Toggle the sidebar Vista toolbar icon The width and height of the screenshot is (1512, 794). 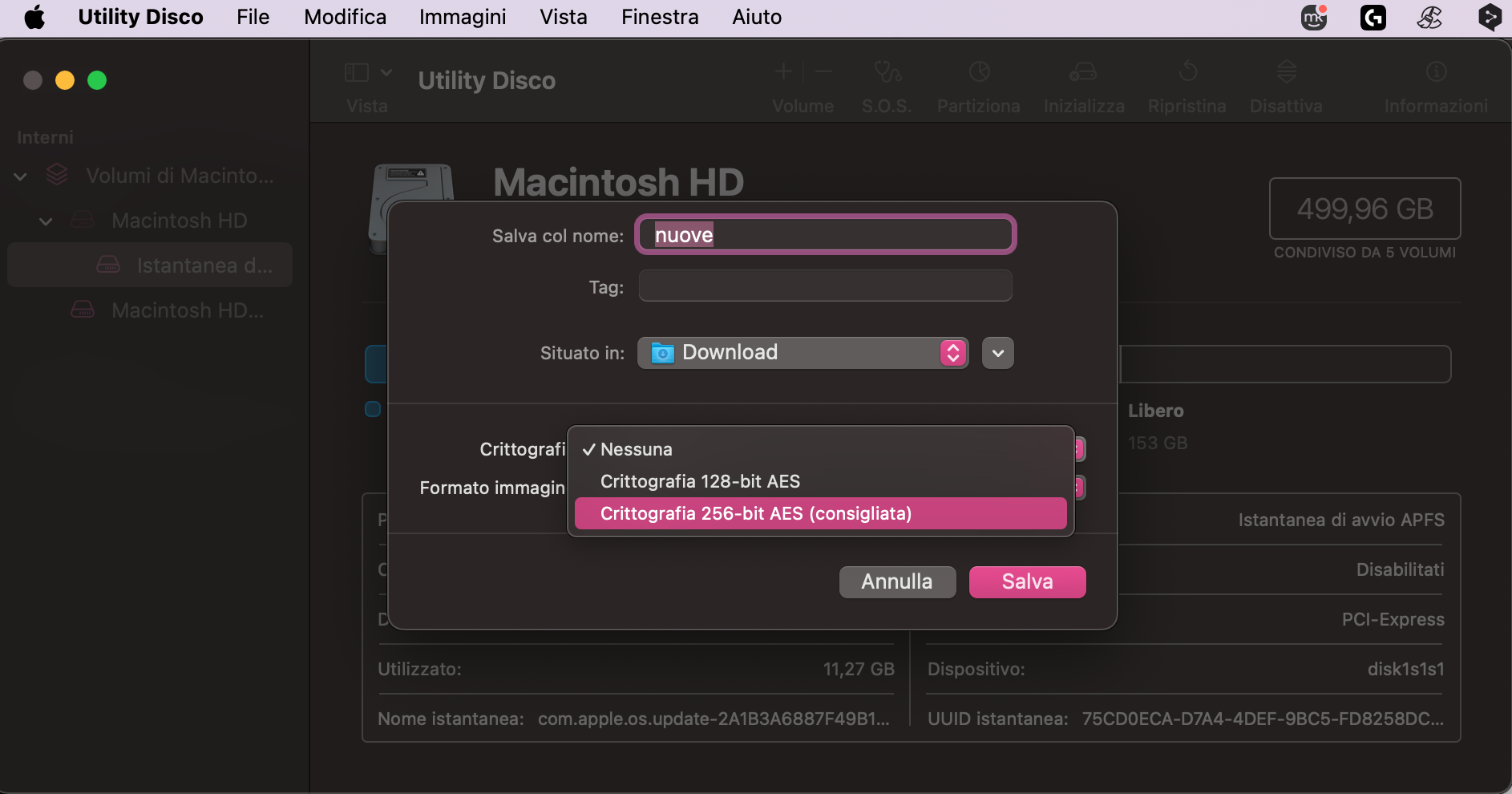[357, 73]
